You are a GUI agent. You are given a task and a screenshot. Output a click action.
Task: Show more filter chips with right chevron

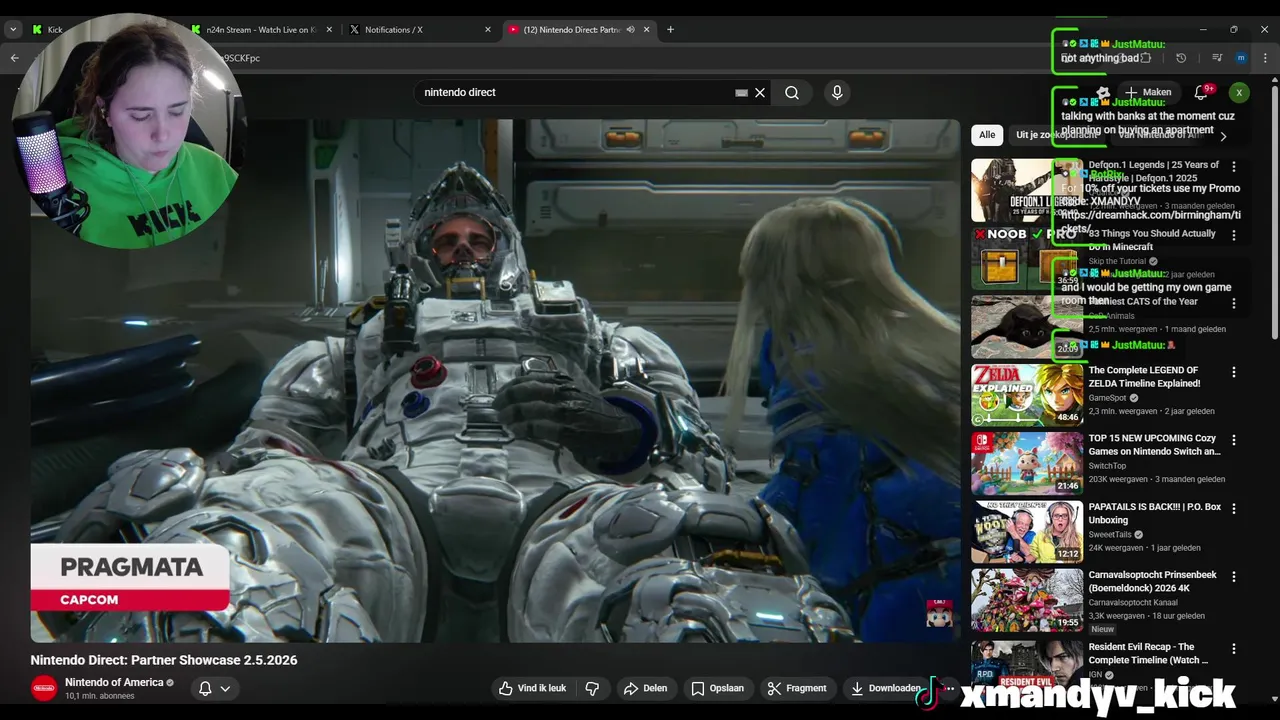coord(1223,136)
